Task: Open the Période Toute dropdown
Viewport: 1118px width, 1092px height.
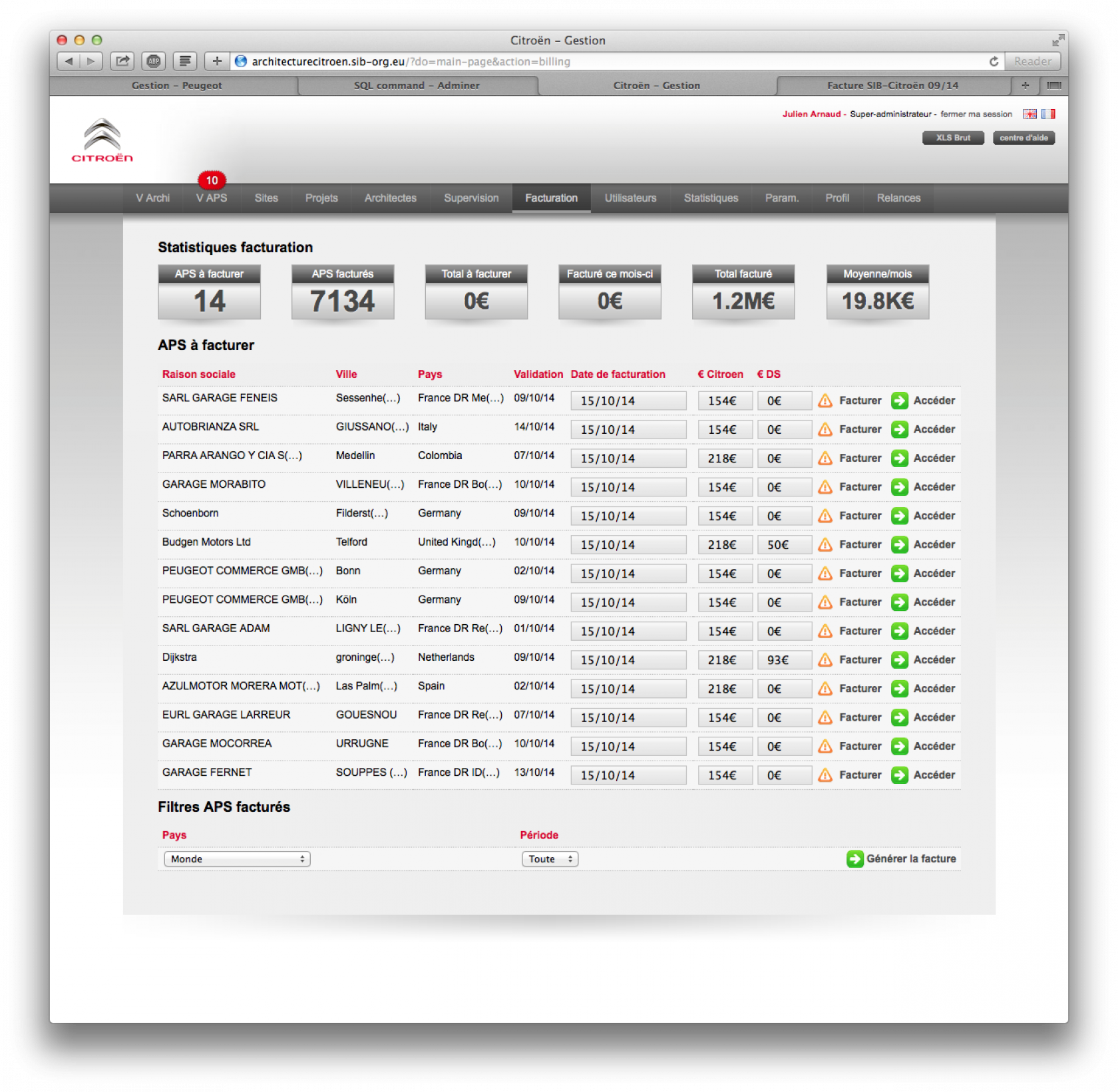Action: pos(550,859)
